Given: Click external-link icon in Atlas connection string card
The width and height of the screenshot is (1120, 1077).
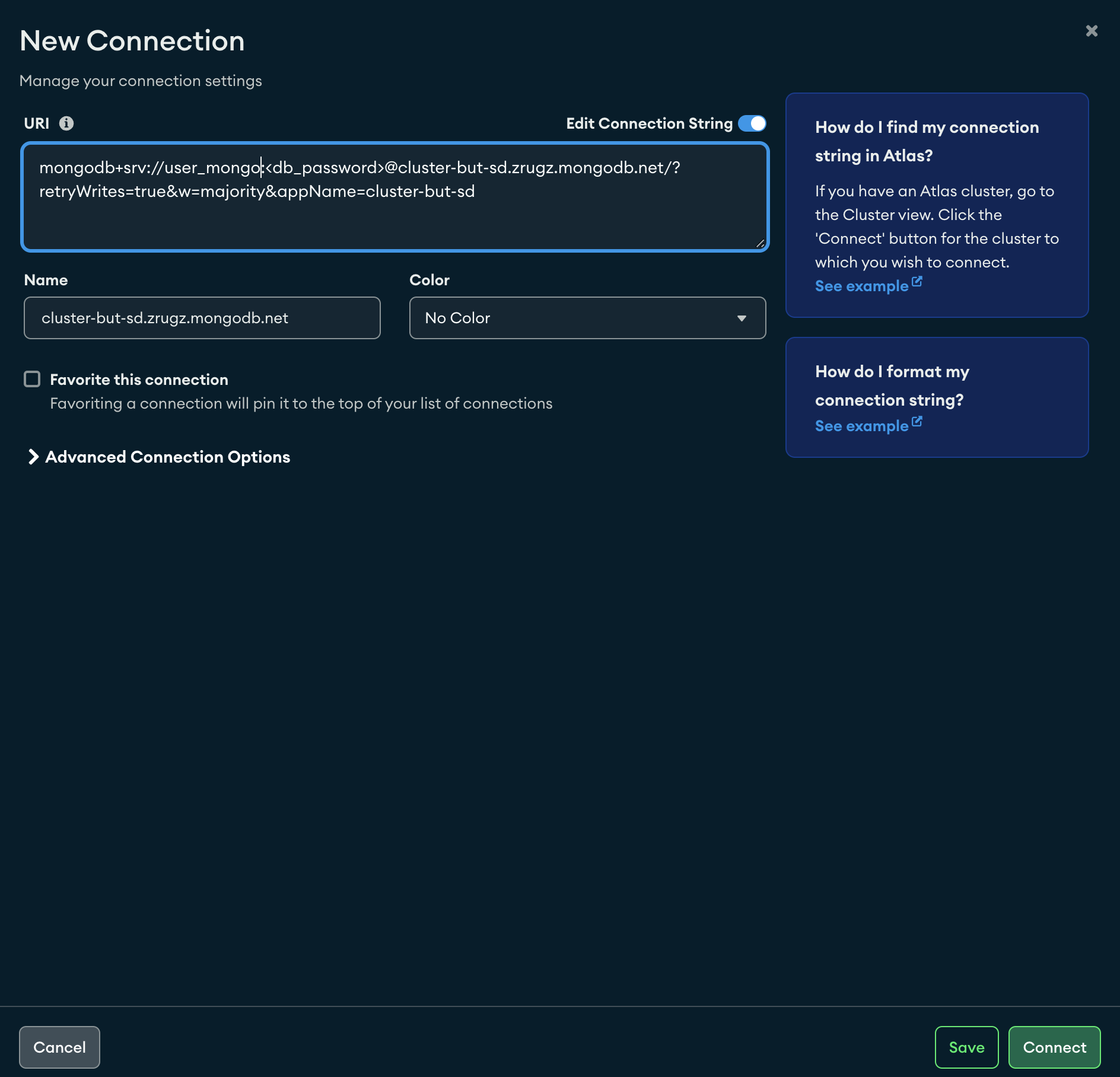Looking at the screenshot, I should point(917,282).
